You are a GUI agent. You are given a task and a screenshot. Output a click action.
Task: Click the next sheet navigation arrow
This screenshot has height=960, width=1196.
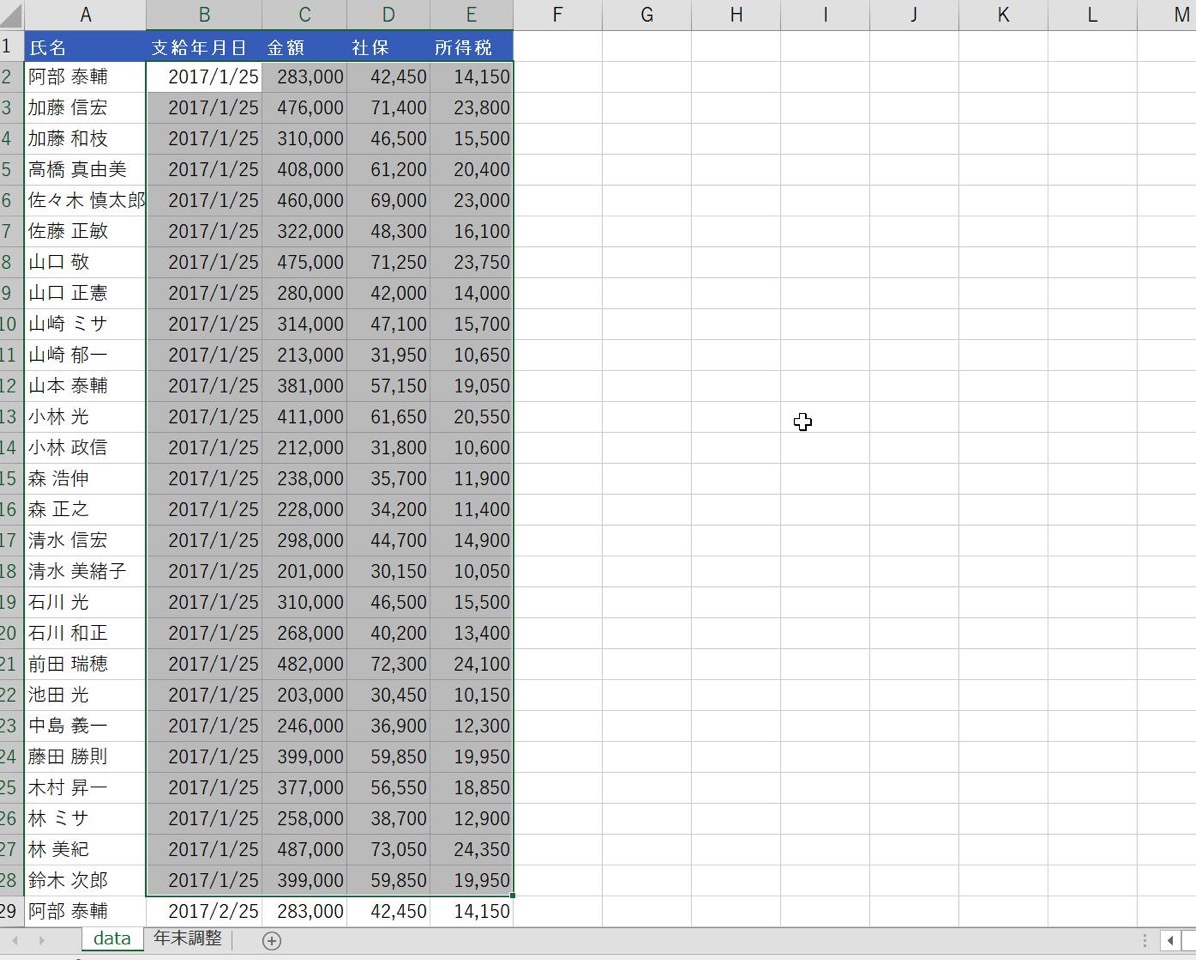tap(41, 940)
